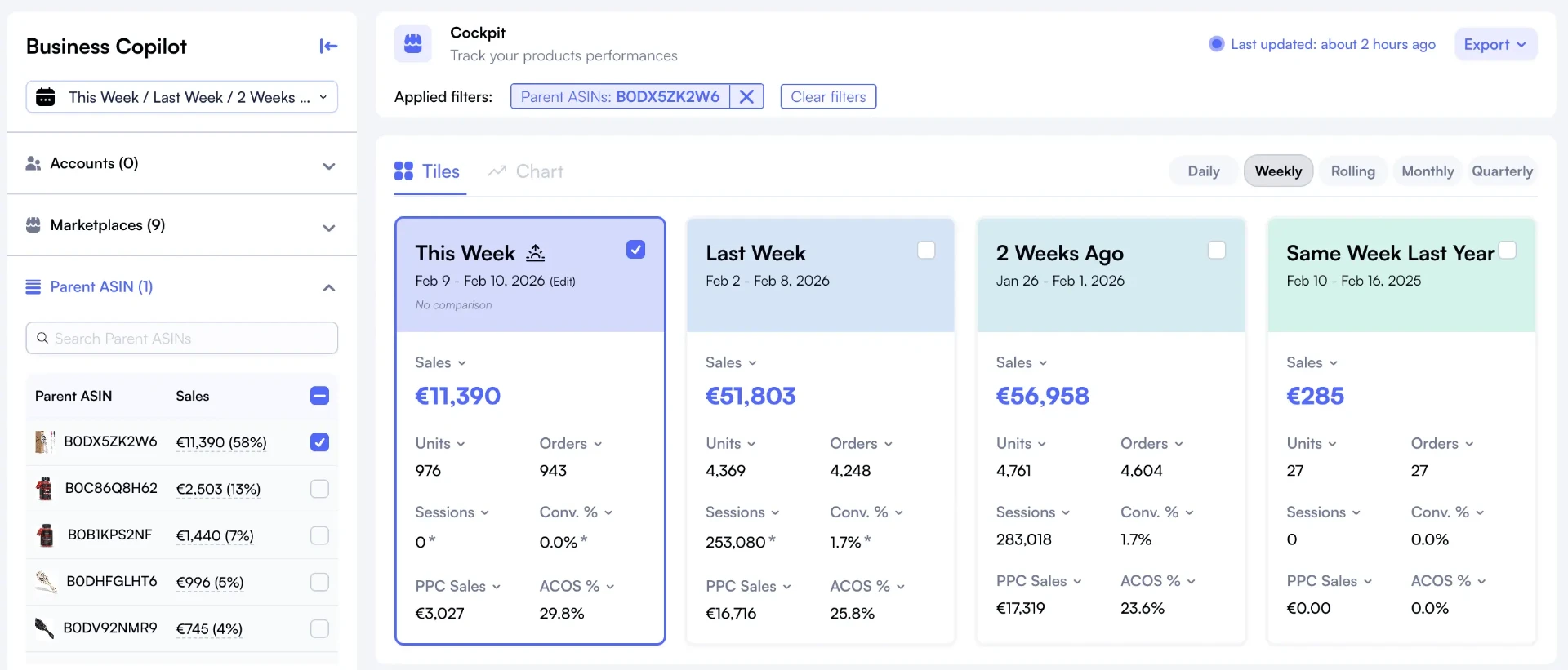
Task: Click the €11,390 sales value
Action: click(458, 396)
